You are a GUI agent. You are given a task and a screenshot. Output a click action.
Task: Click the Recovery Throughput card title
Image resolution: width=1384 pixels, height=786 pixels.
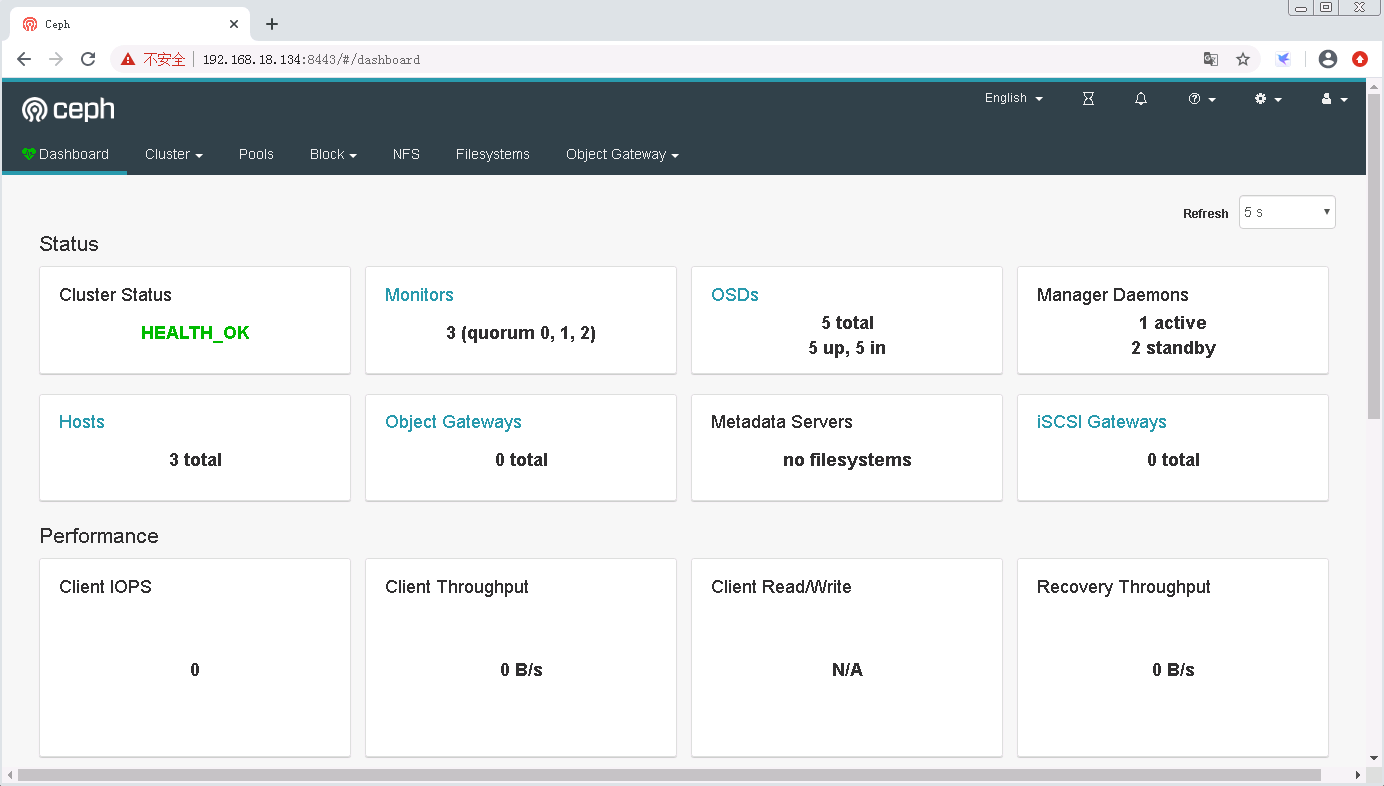[1124, 587]
